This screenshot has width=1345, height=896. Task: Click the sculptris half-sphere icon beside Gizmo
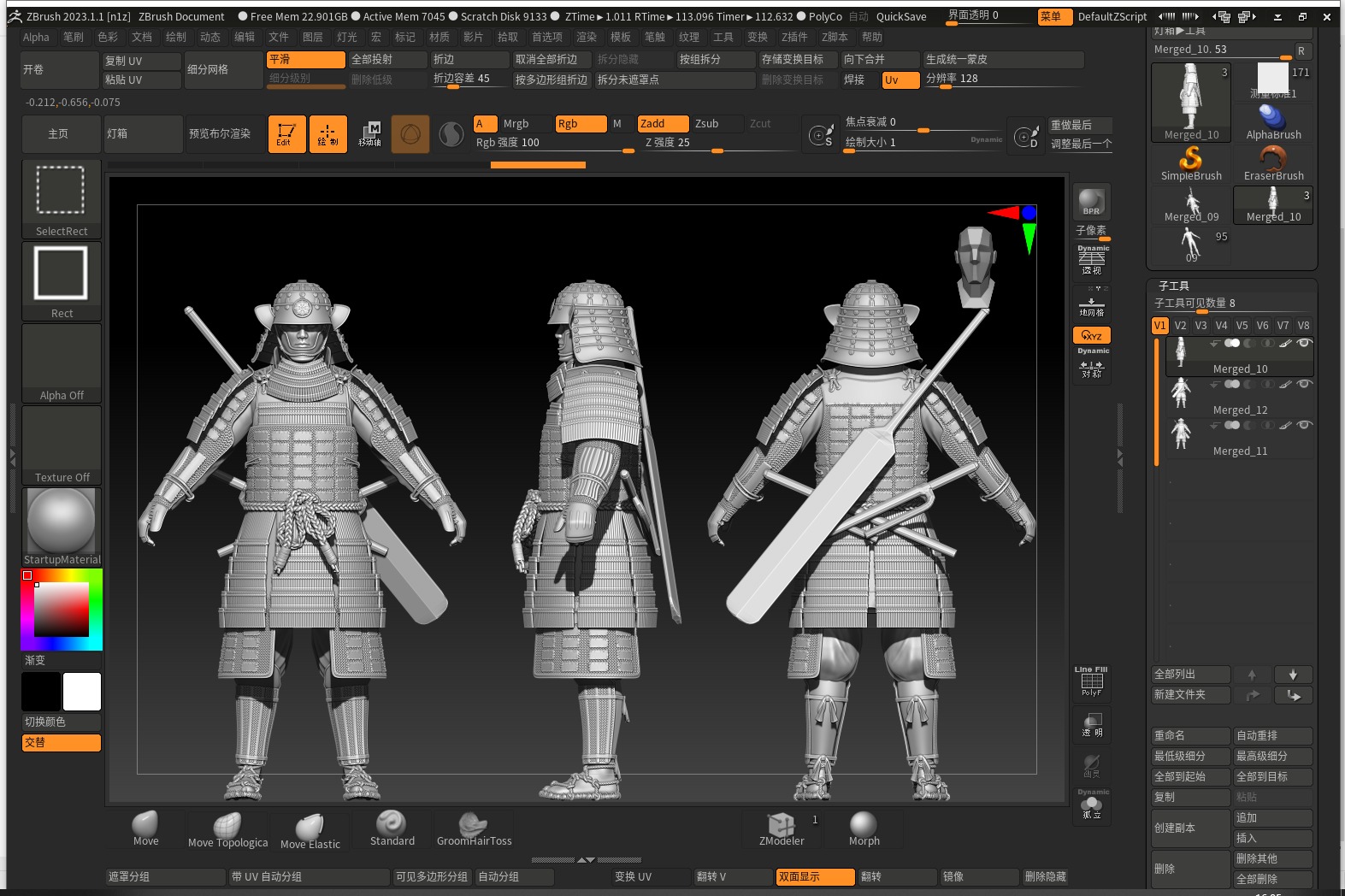(x=451, y=134)
